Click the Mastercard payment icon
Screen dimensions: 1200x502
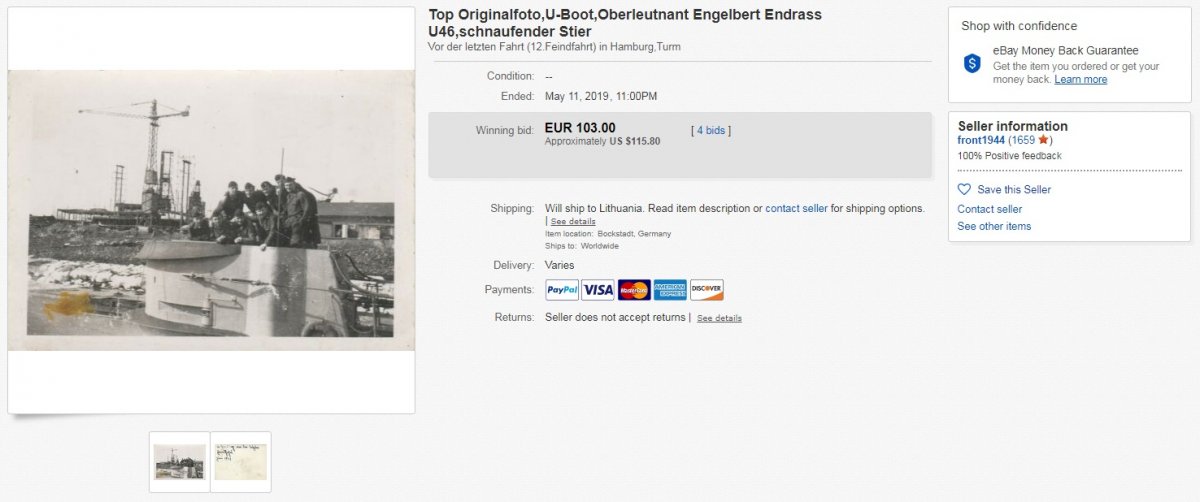[634, 290]
